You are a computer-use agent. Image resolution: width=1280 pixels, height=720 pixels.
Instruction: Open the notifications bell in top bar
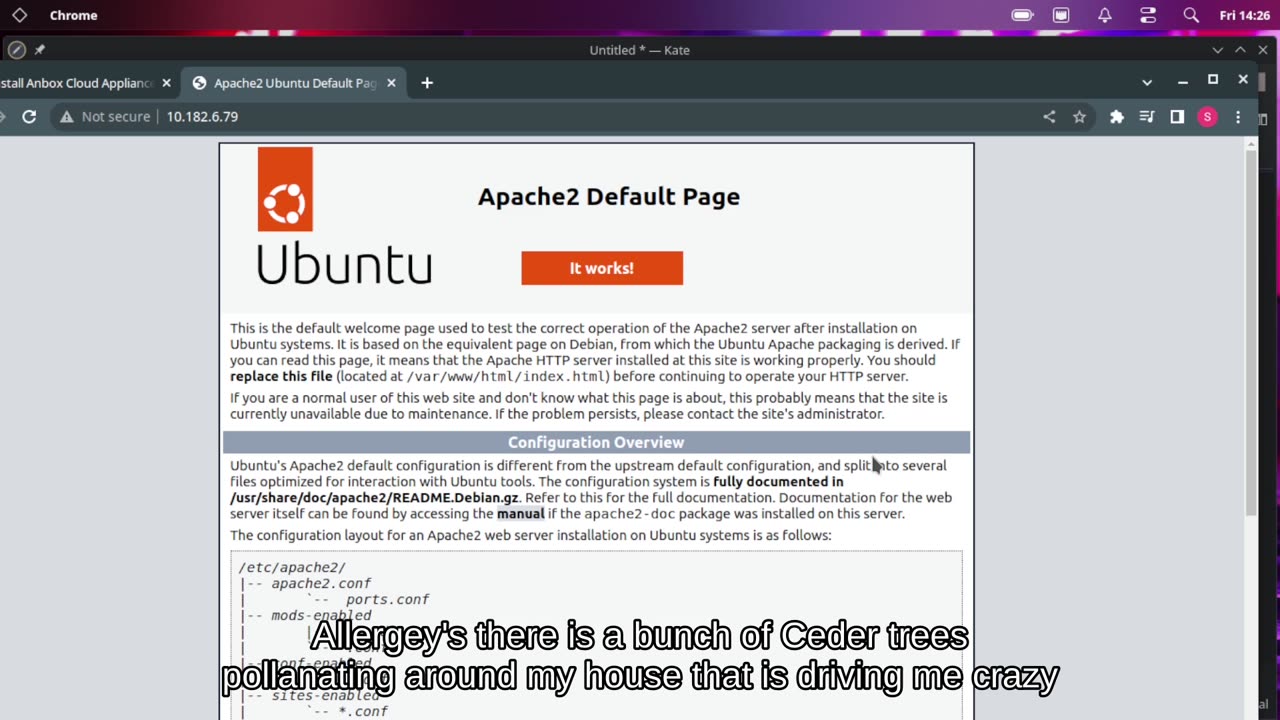[1105, 15]
